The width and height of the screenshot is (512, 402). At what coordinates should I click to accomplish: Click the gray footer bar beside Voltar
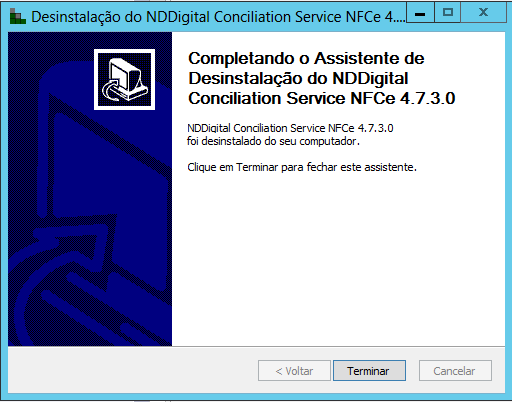133,370
